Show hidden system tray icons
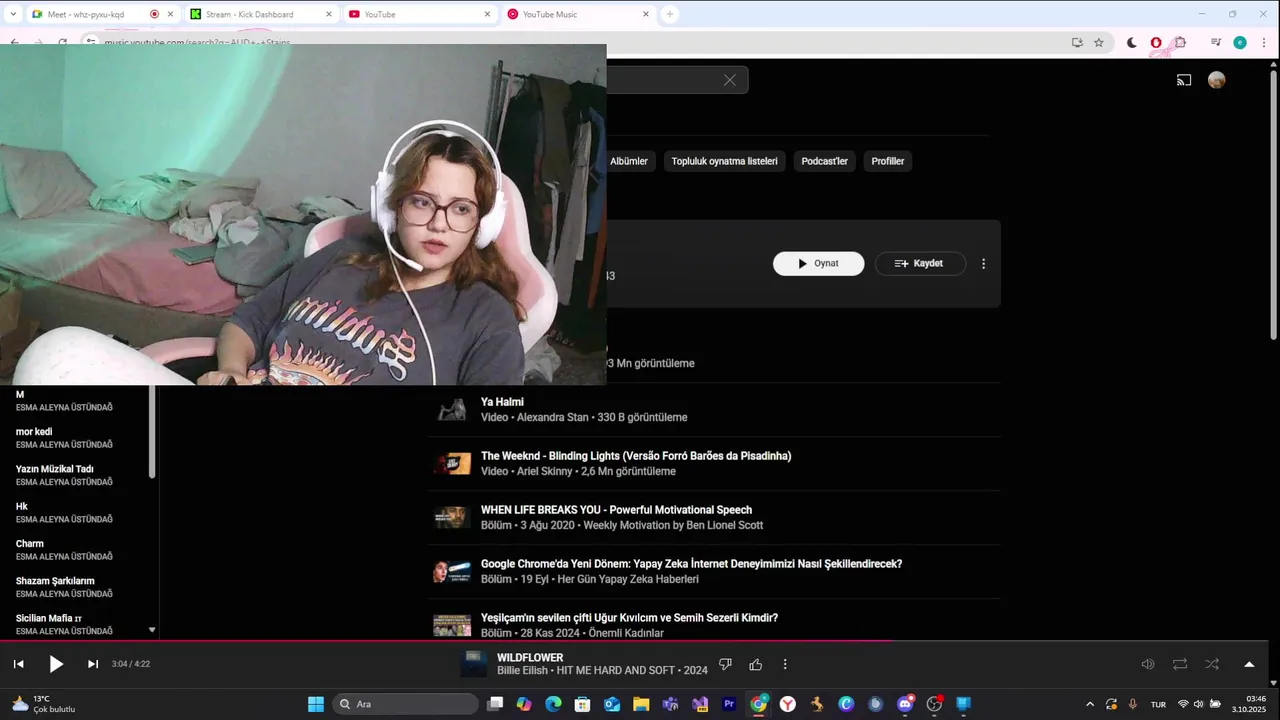 pyautogui.click(x=1090, y=704)
